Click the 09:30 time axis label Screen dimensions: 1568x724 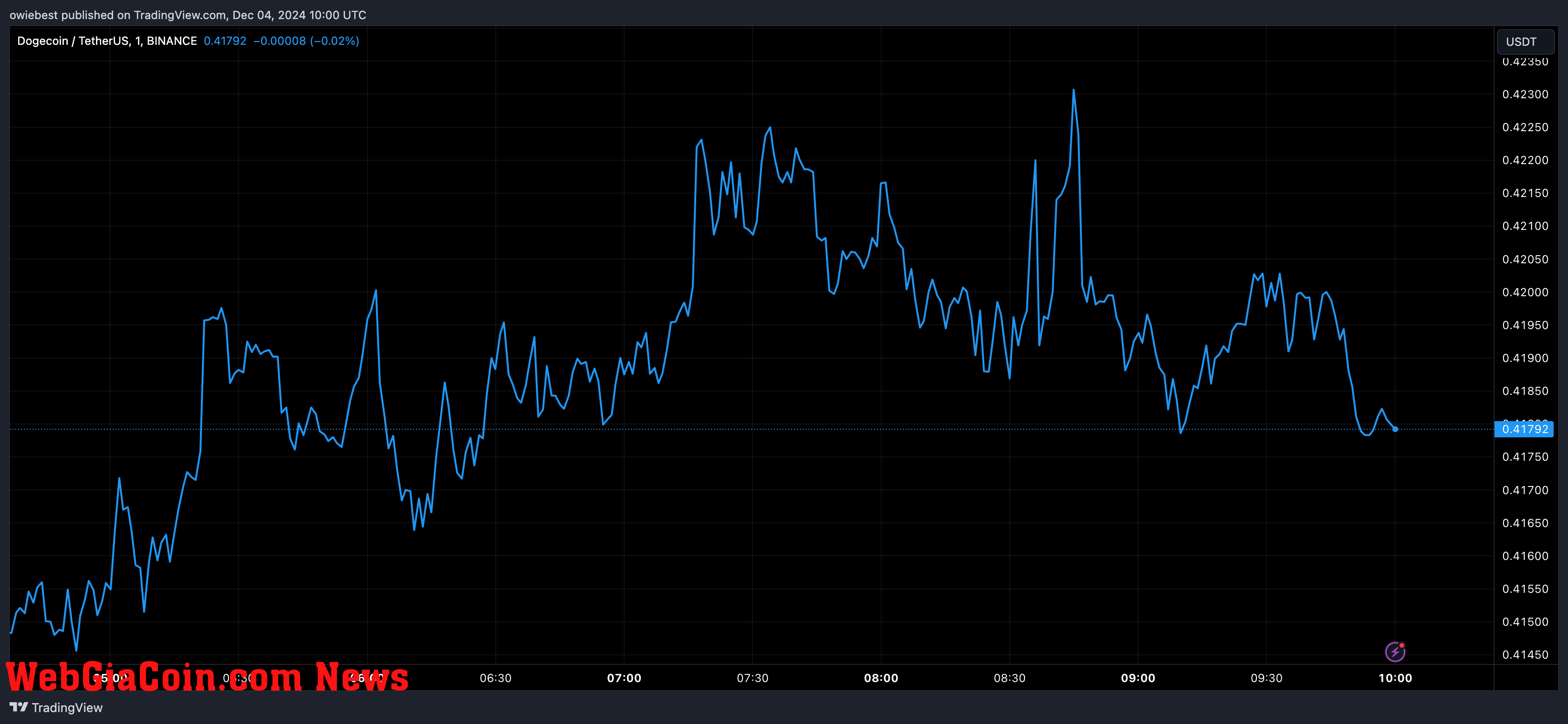coord(1266,678)
